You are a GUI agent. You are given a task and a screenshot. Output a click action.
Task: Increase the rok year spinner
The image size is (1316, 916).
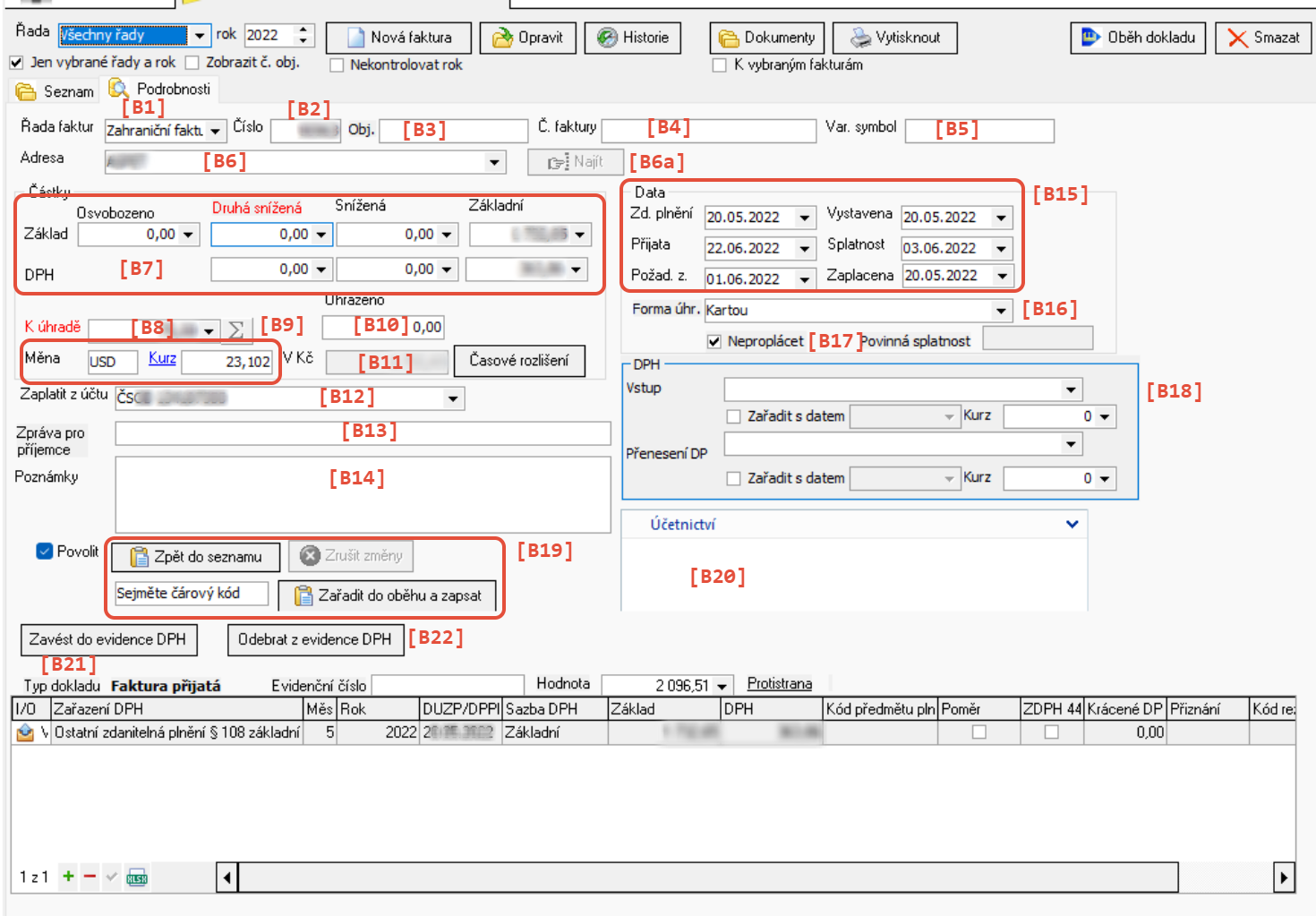303,30
